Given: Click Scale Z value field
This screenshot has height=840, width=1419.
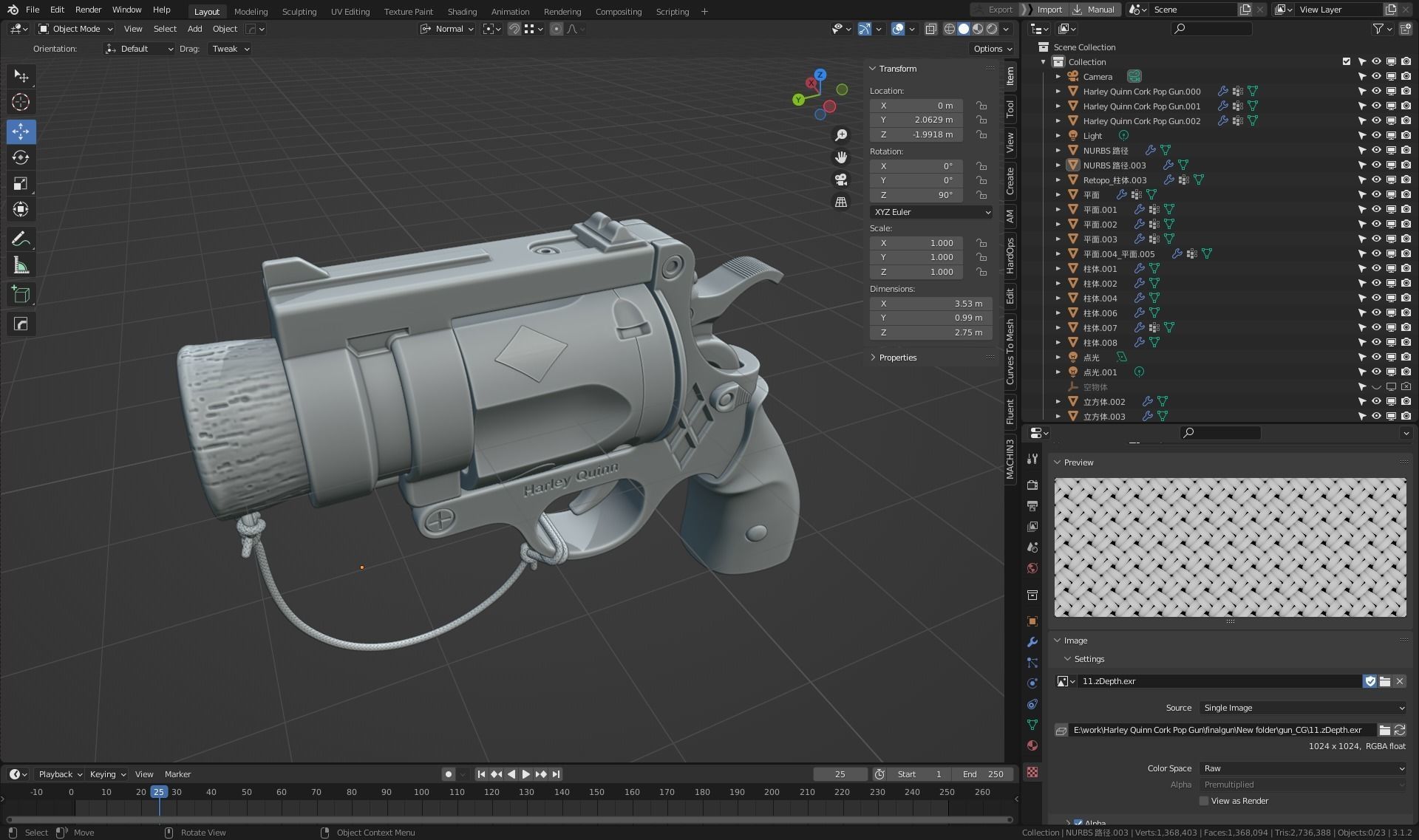Looking at the screenshot, I should point(916,272).
